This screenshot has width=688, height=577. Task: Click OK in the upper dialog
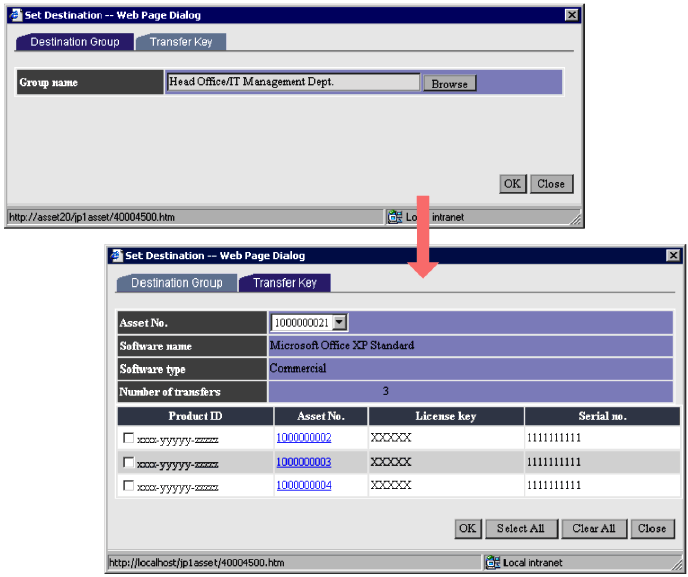pyautogui.click(x=512, y=184)
